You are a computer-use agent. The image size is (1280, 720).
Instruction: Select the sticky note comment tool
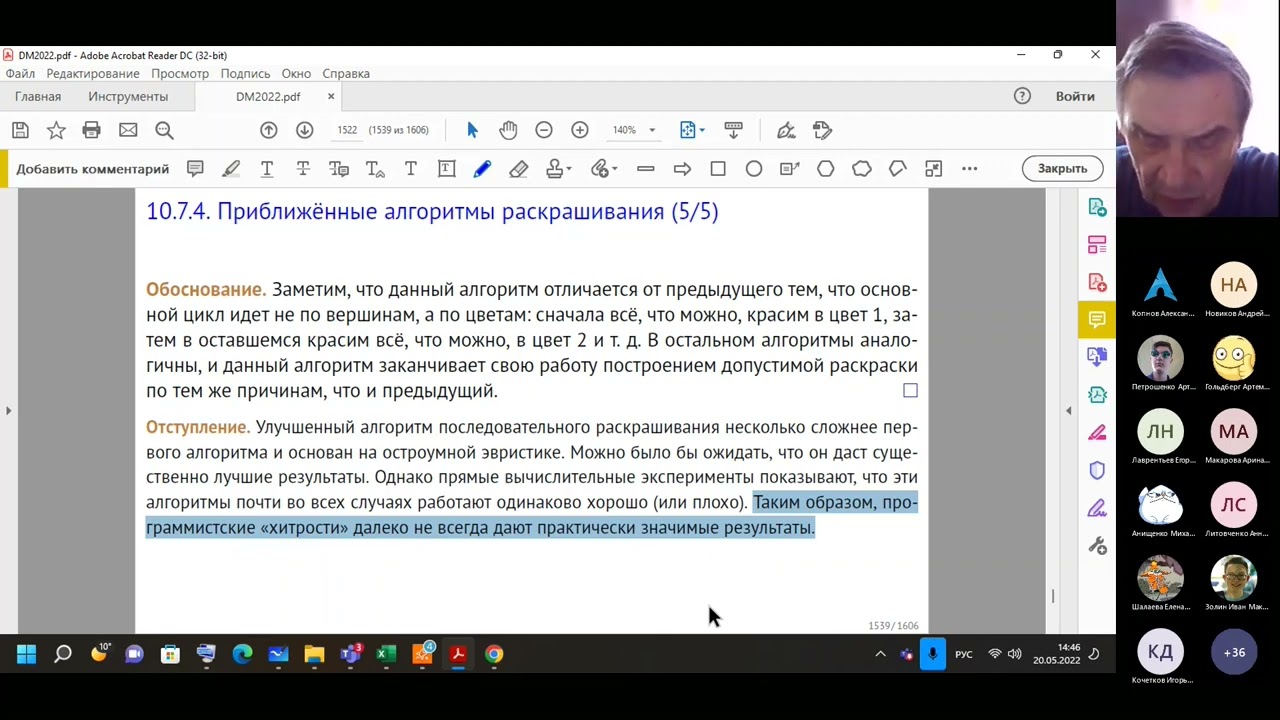(x=195, y=169)
